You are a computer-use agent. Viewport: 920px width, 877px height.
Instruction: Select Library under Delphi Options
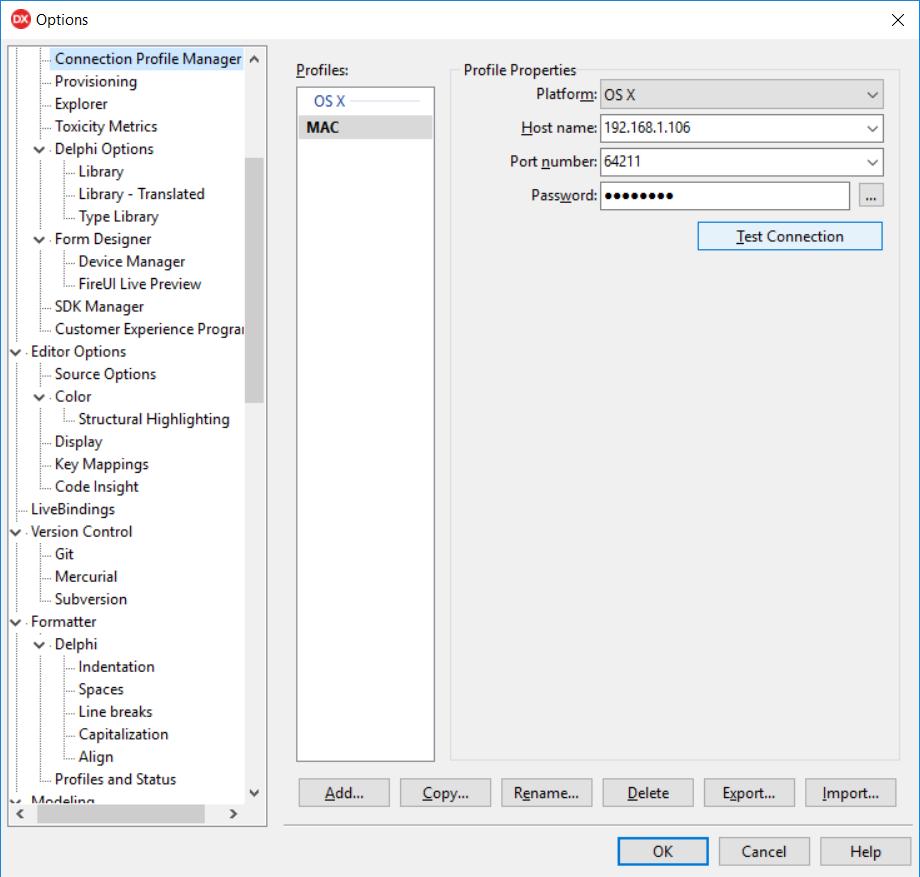(101, 171)
